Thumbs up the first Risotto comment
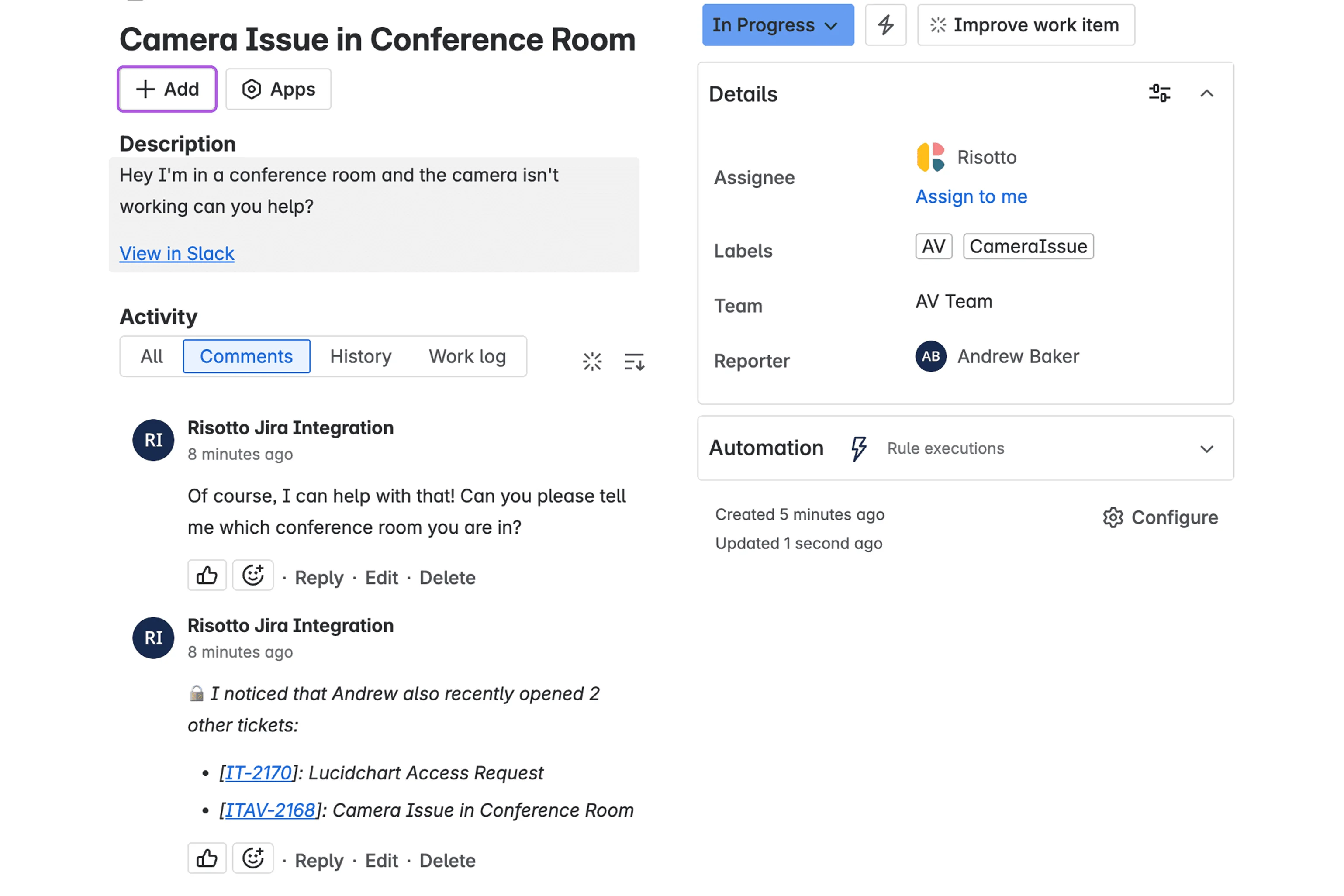 [207, 576]
